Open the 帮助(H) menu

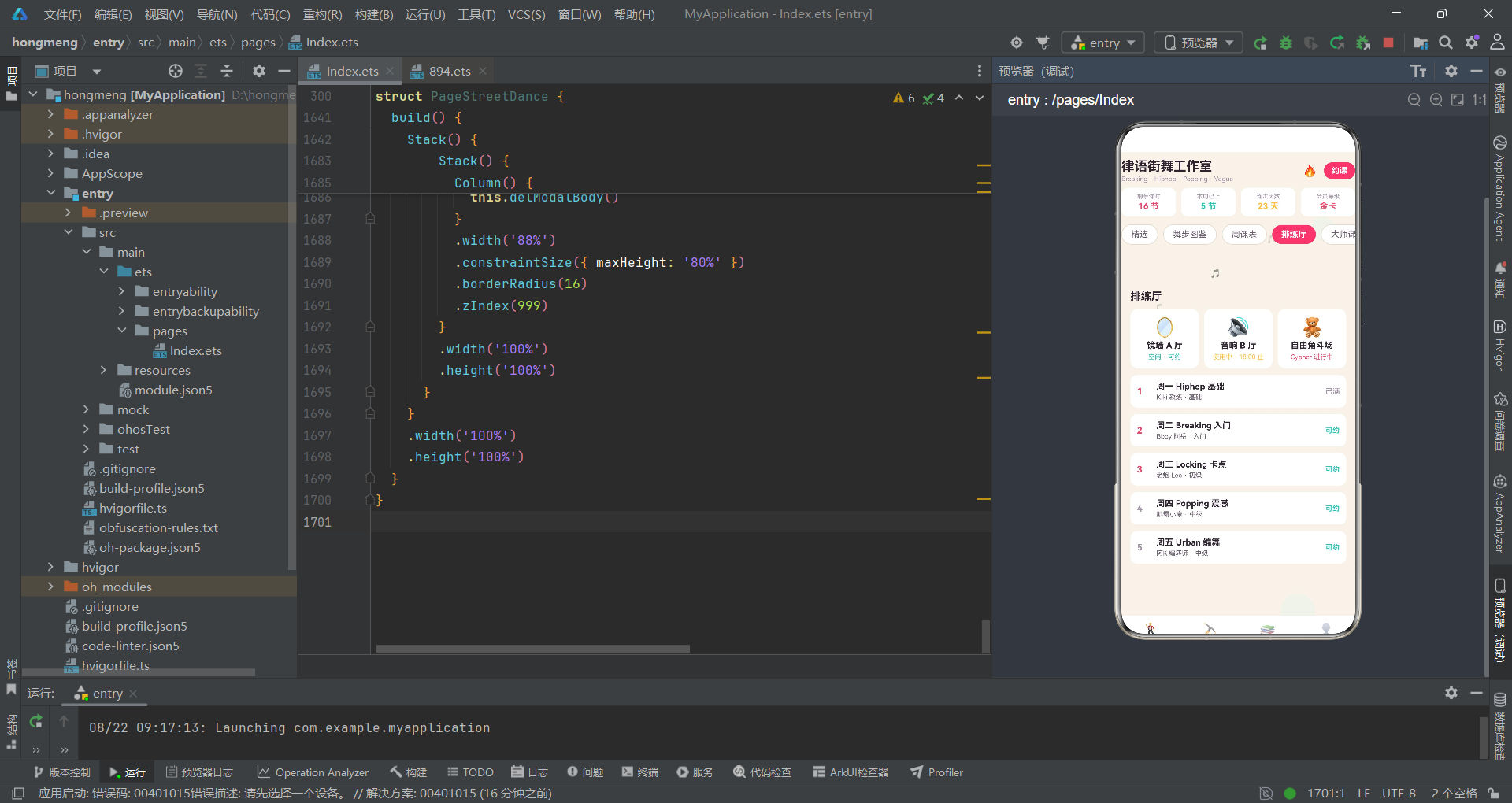click(634, 14)
